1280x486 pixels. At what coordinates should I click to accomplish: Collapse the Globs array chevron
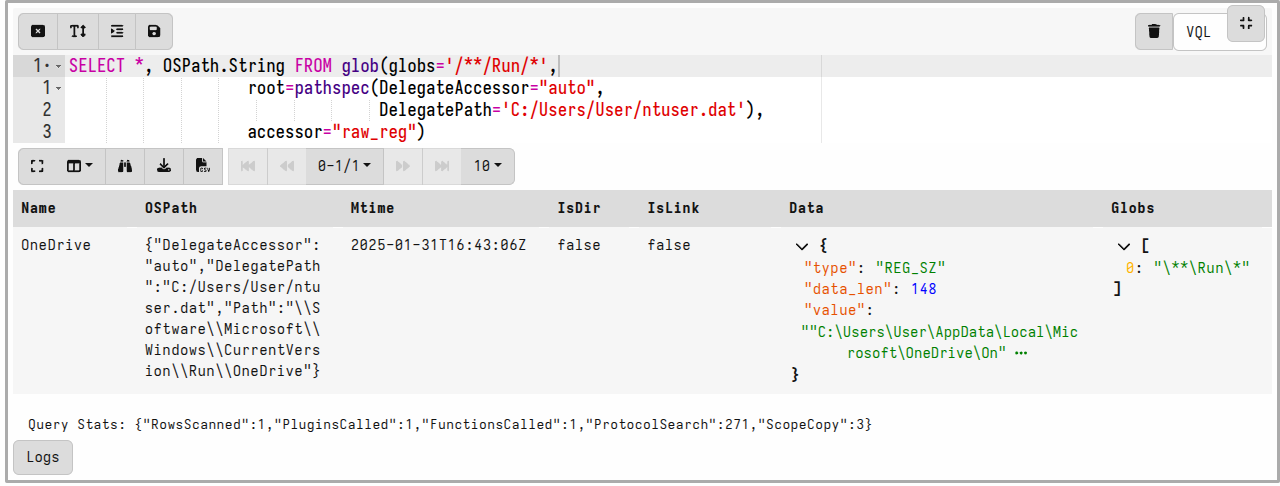(x=1124, y=245)
